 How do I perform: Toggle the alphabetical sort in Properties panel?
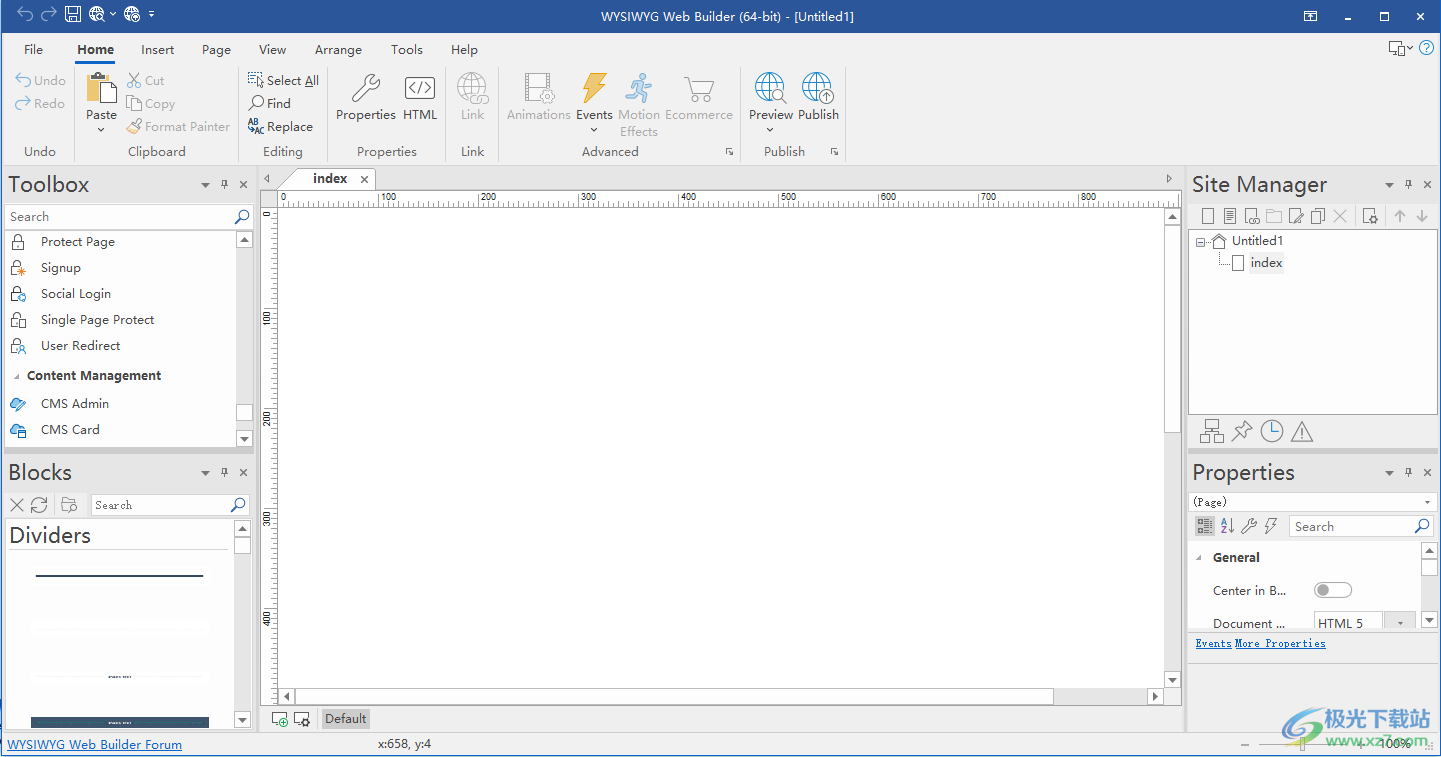[1227, 525]
